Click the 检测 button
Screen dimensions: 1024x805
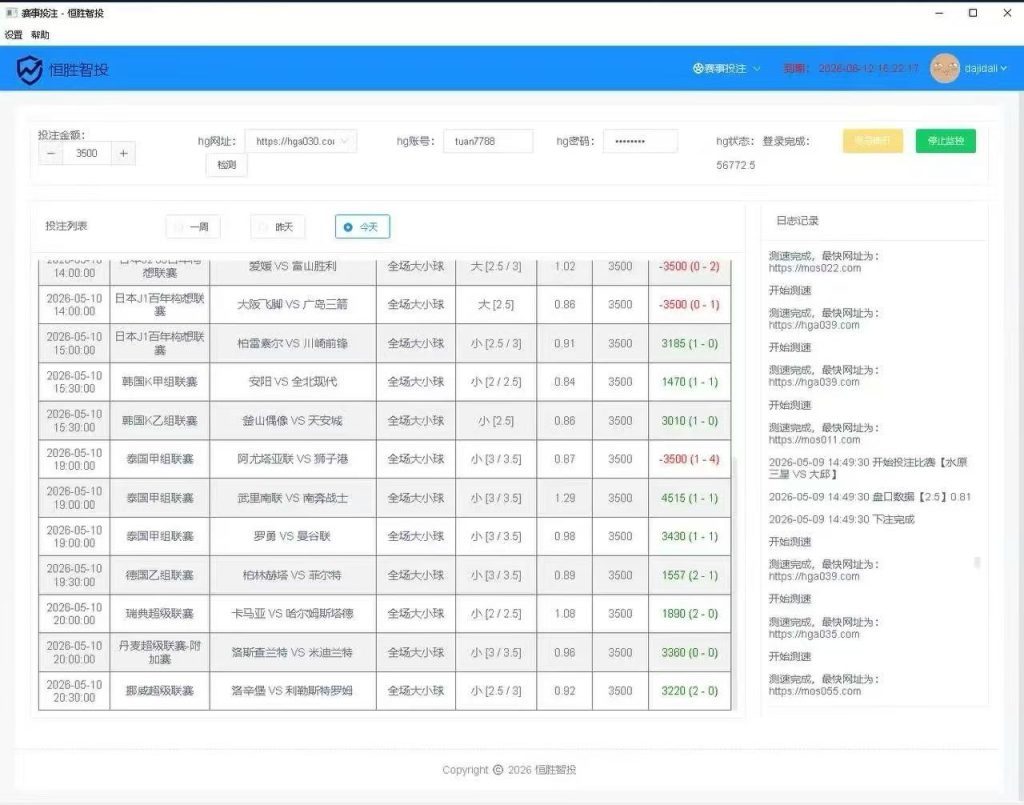pos(227,165)
